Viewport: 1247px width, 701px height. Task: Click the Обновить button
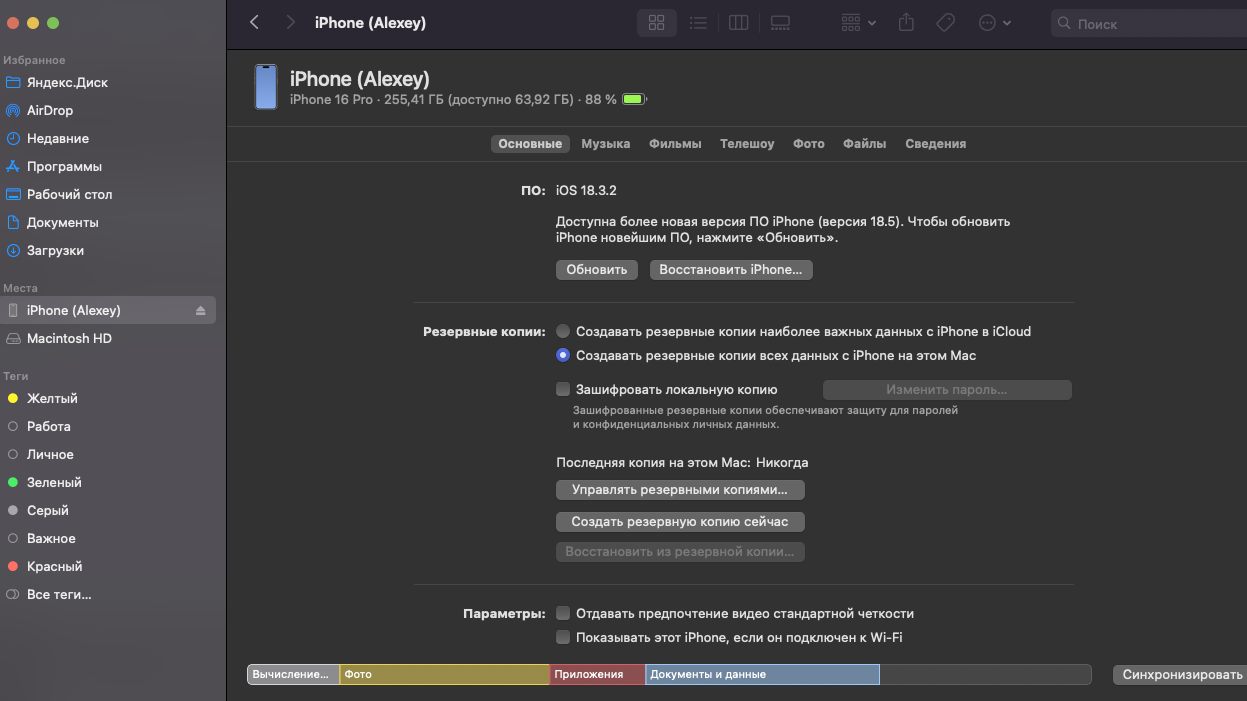[597, 270]
